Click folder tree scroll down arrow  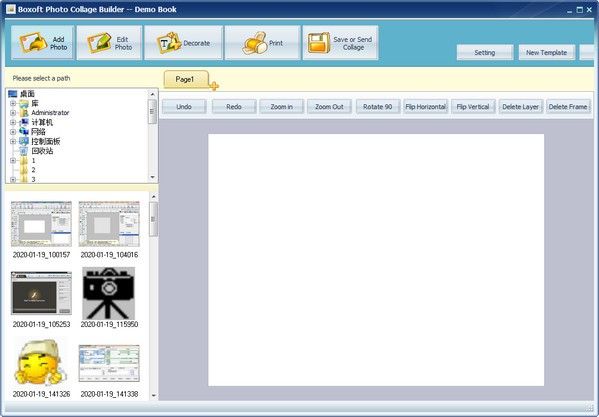tap(153, 177)
